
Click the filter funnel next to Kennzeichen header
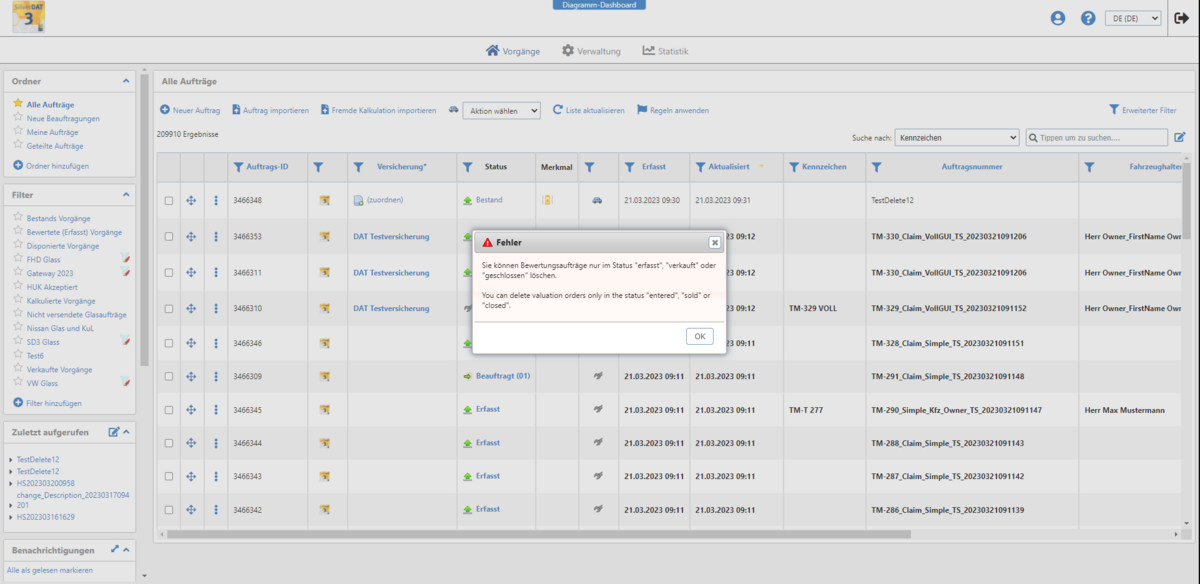[x=793, y=167]
